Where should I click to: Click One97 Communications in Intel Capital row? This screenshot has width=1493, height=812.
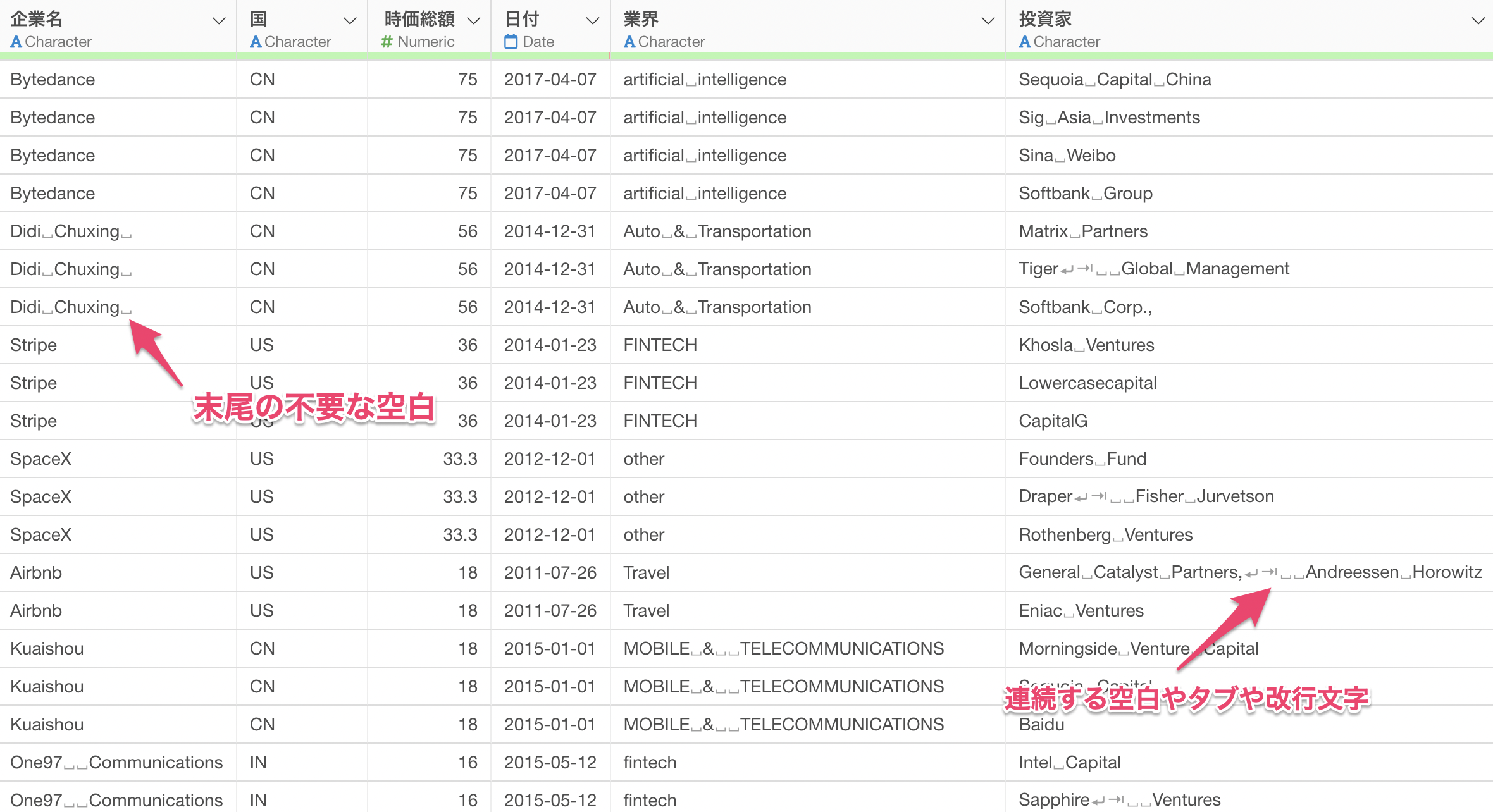click(x=116, y=762)
